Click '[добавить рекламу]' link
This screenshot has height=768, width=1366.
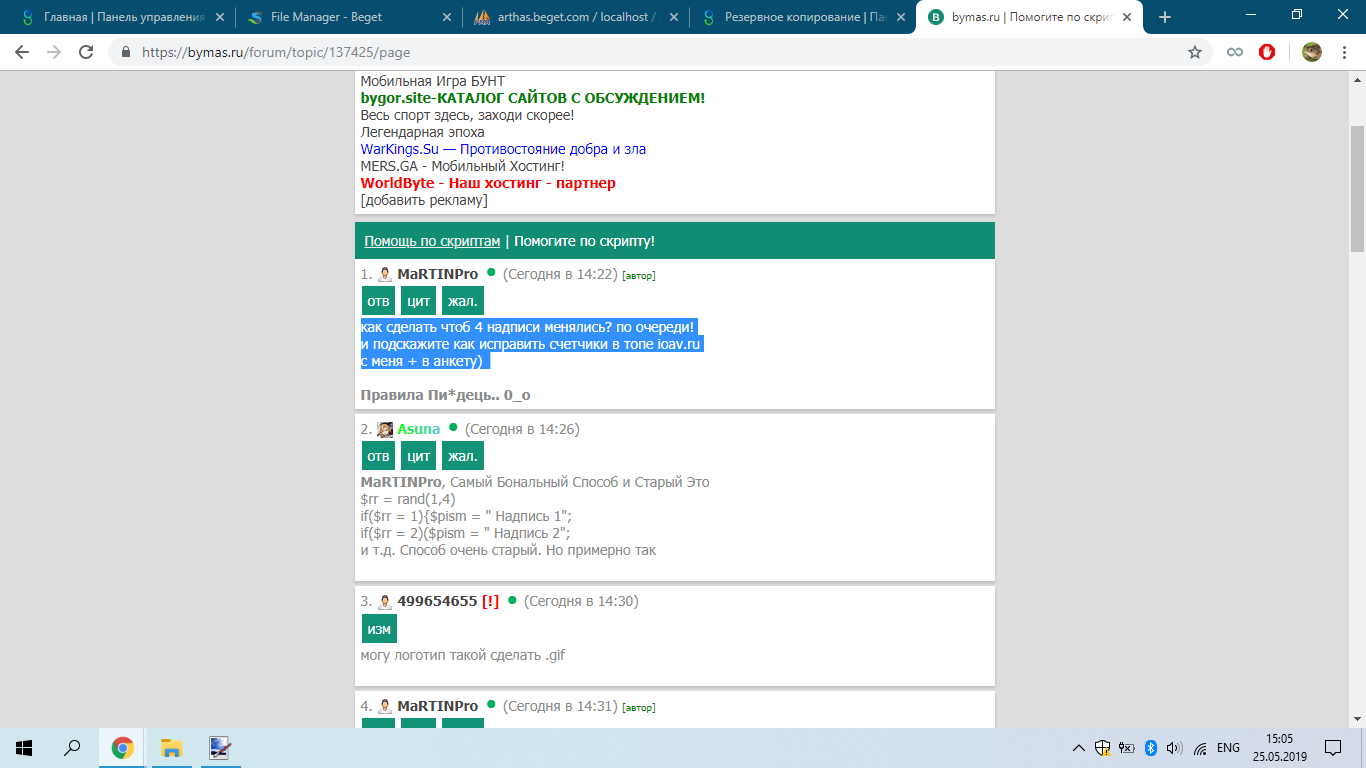(x=424, y=200)
